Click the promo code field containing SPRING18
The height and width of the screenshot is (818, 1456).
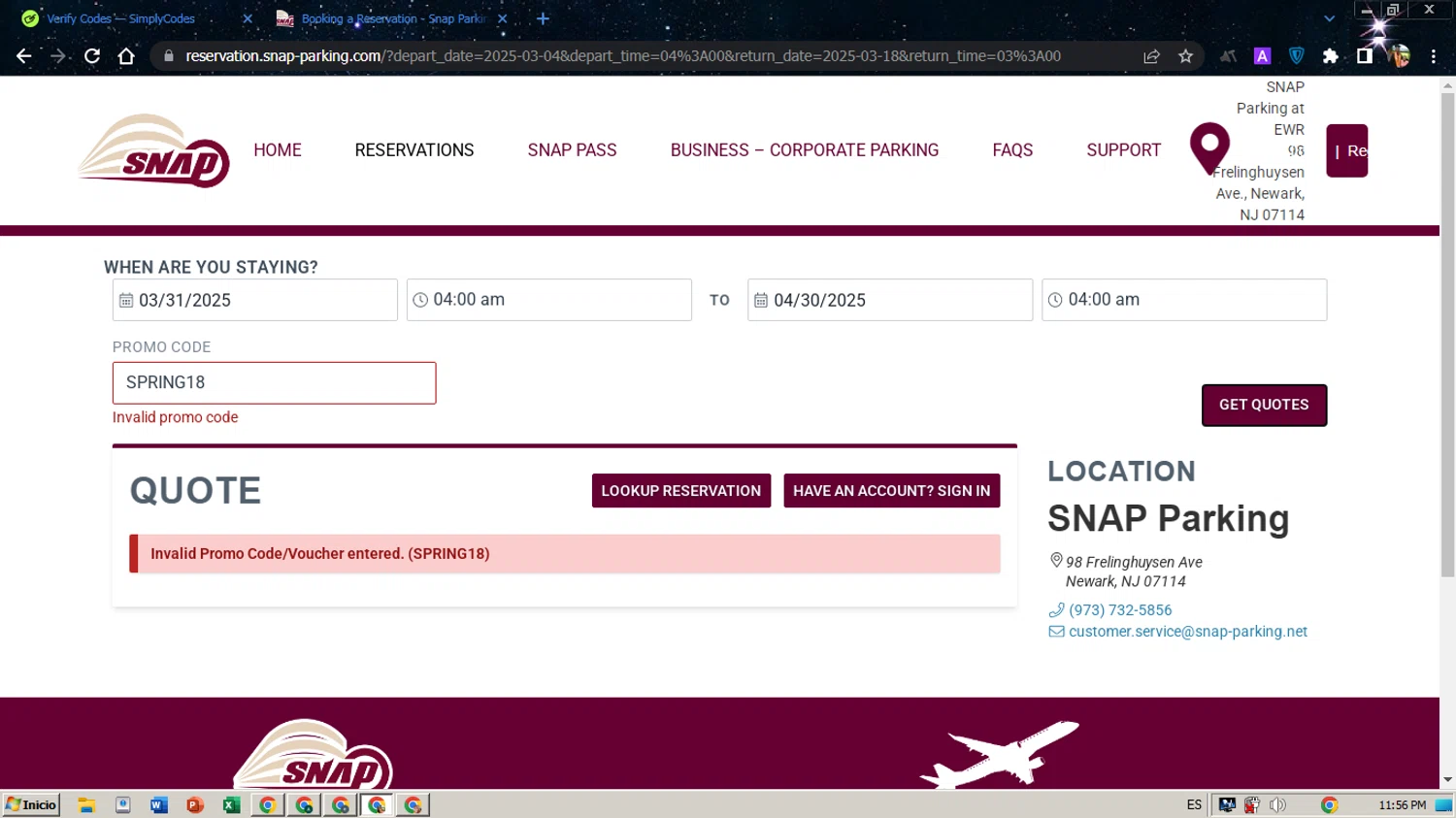[275, 383]
